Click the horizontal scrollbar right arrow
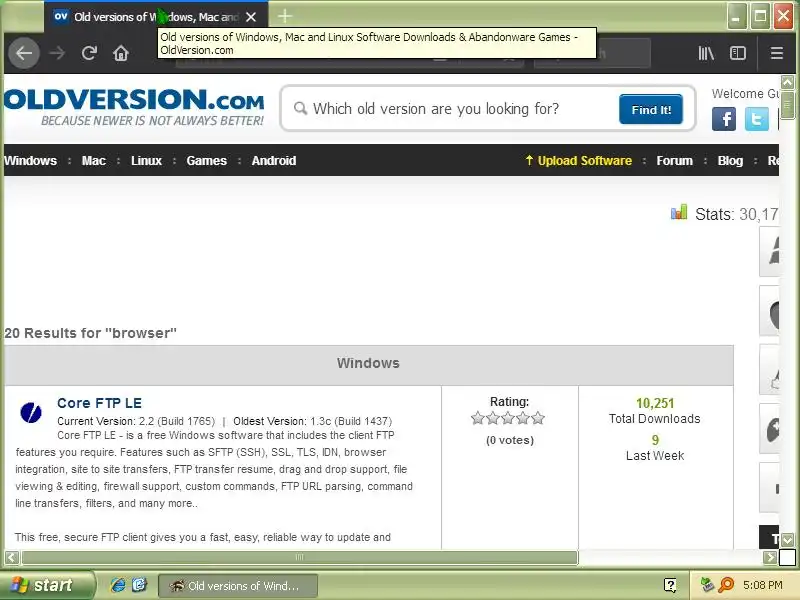 tap(770, 557)
